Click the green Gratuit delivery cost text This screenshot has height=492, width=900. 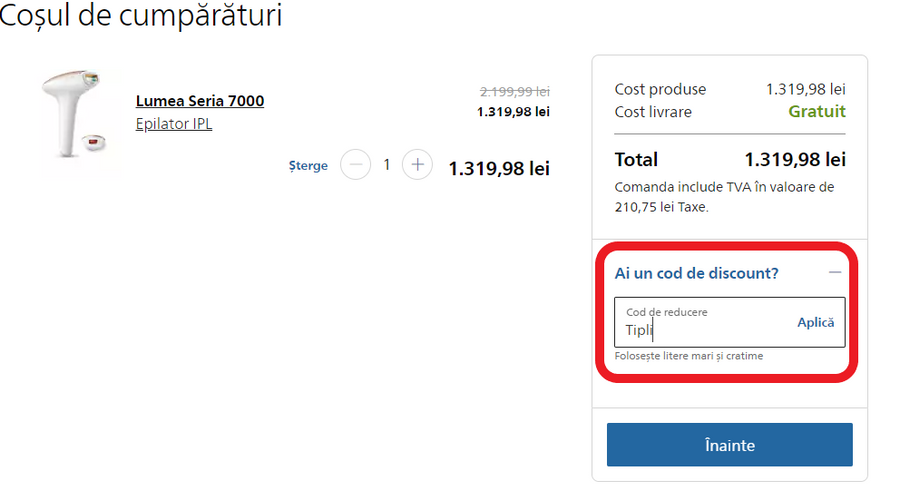click(x=816, y=112)
